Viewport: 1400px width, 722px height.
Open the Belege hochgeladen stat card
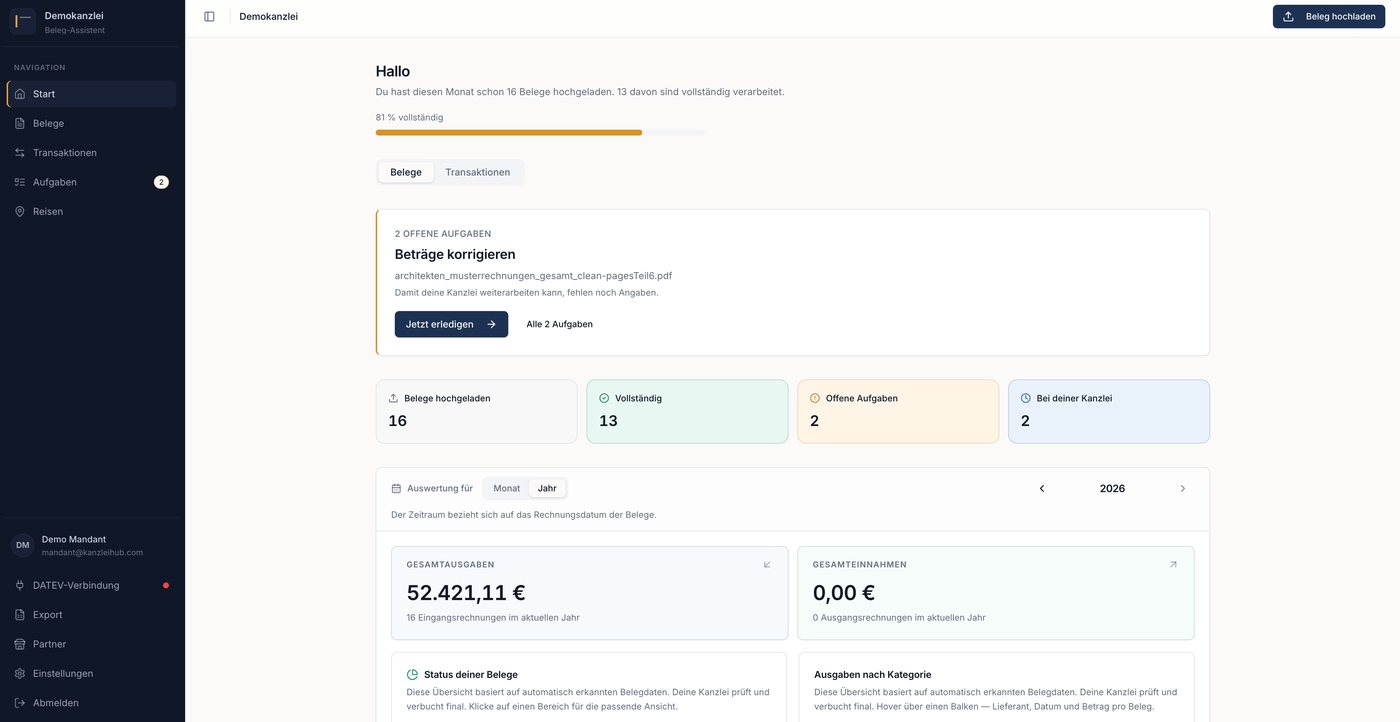pyautogui.click(x=477, y=411)
